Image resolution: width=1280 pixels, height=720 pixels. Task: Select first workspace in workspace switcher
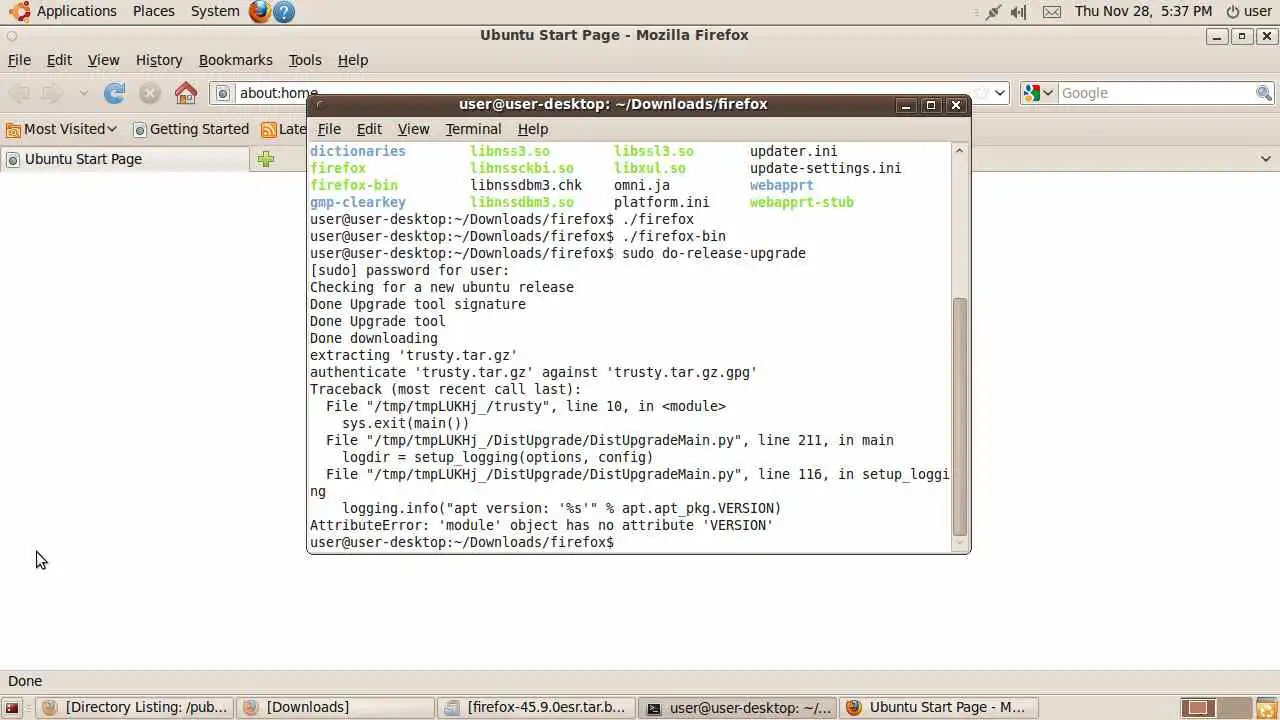(1197, 708)
